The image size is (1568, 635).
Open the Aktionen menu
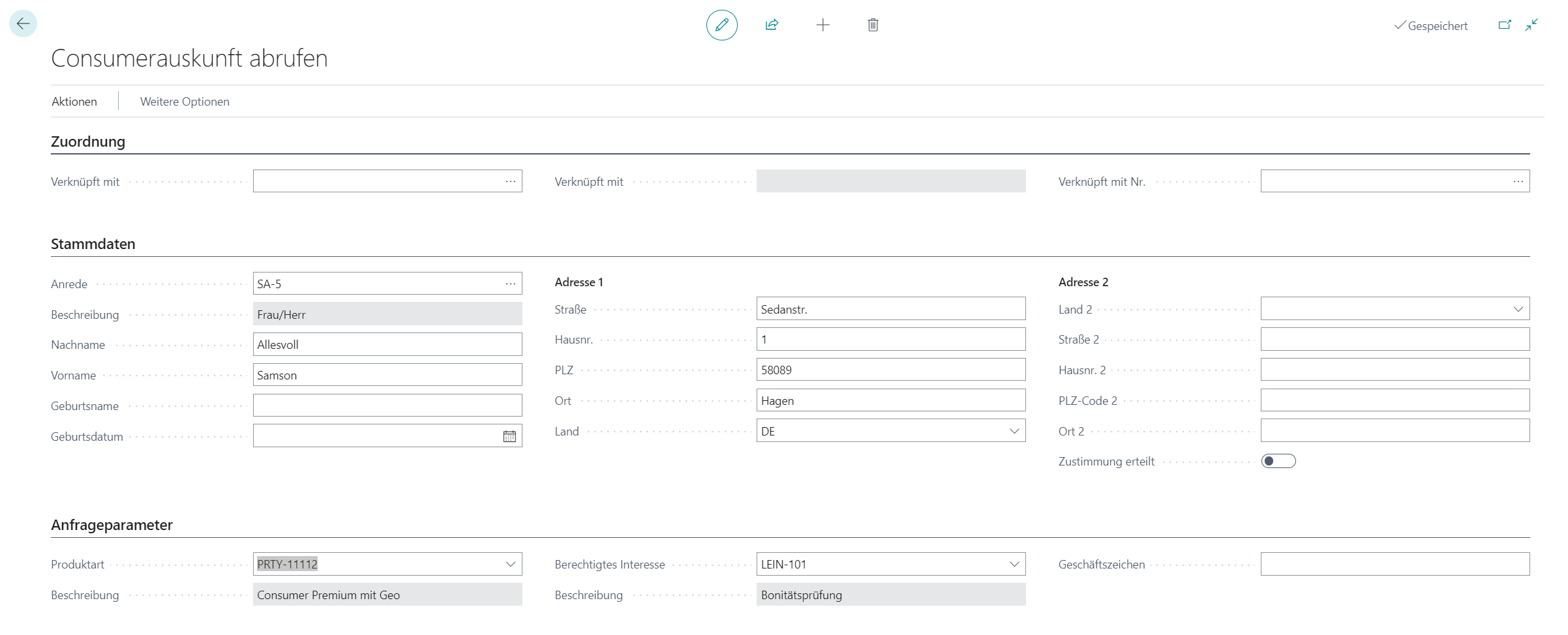point(74,102)
